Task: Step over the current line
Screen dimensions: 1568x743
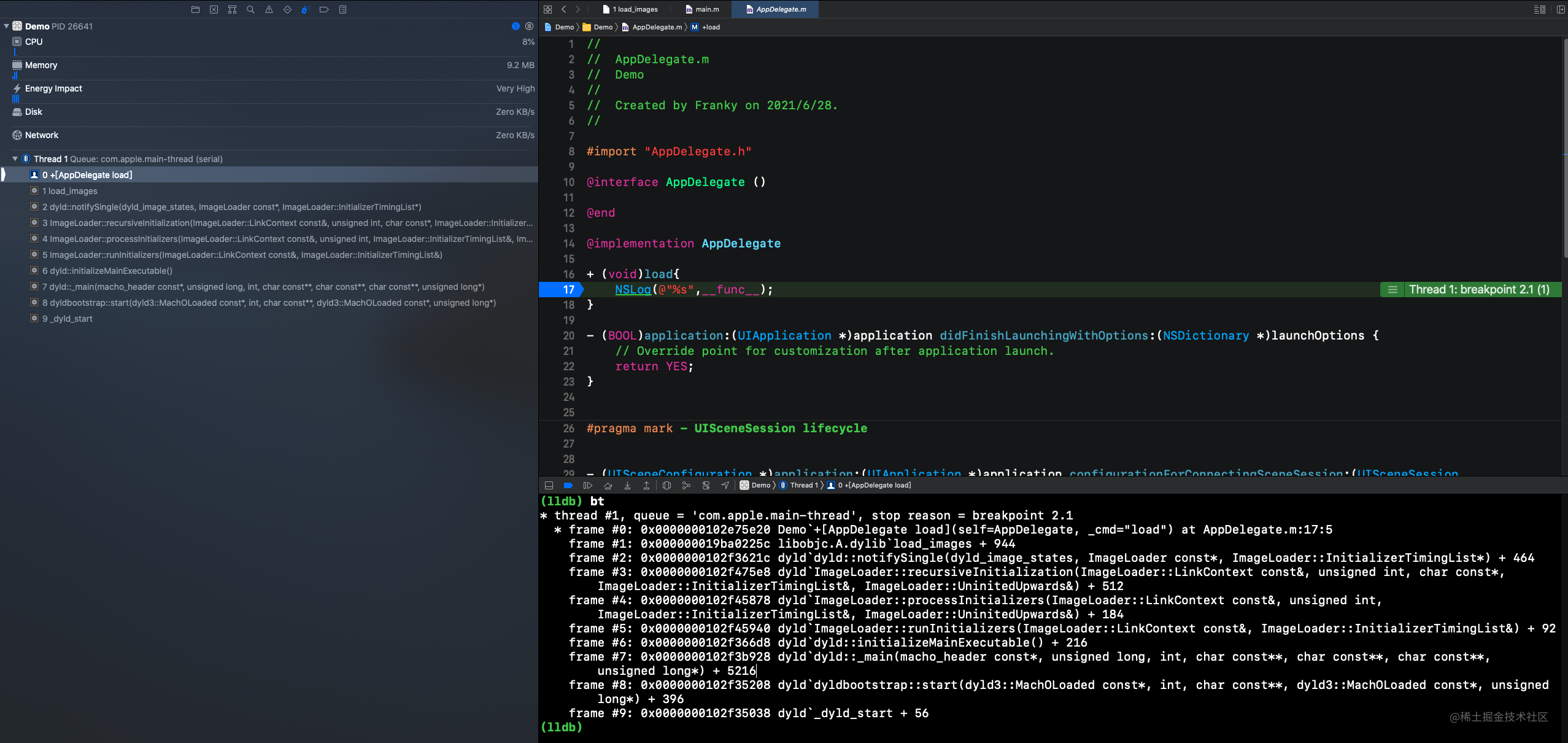Action: (x=608, y=485)
